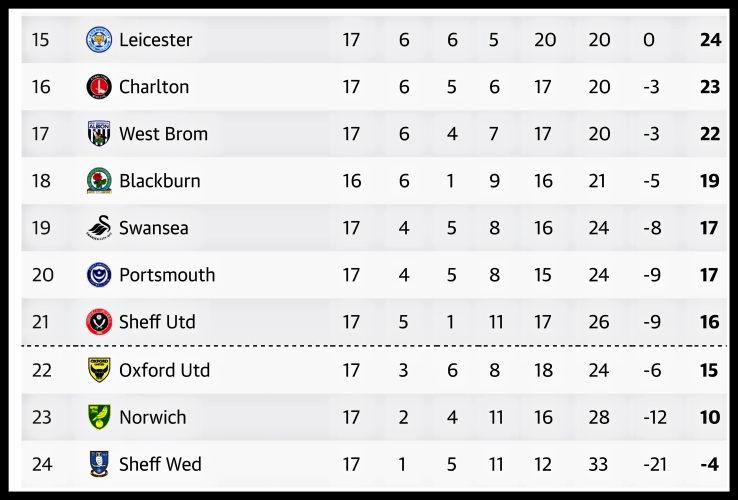The height and width of the screenshot is (500, 738).
Task: Click the Norwich team name
Action: pyautogui.click(x=152, y=417)
